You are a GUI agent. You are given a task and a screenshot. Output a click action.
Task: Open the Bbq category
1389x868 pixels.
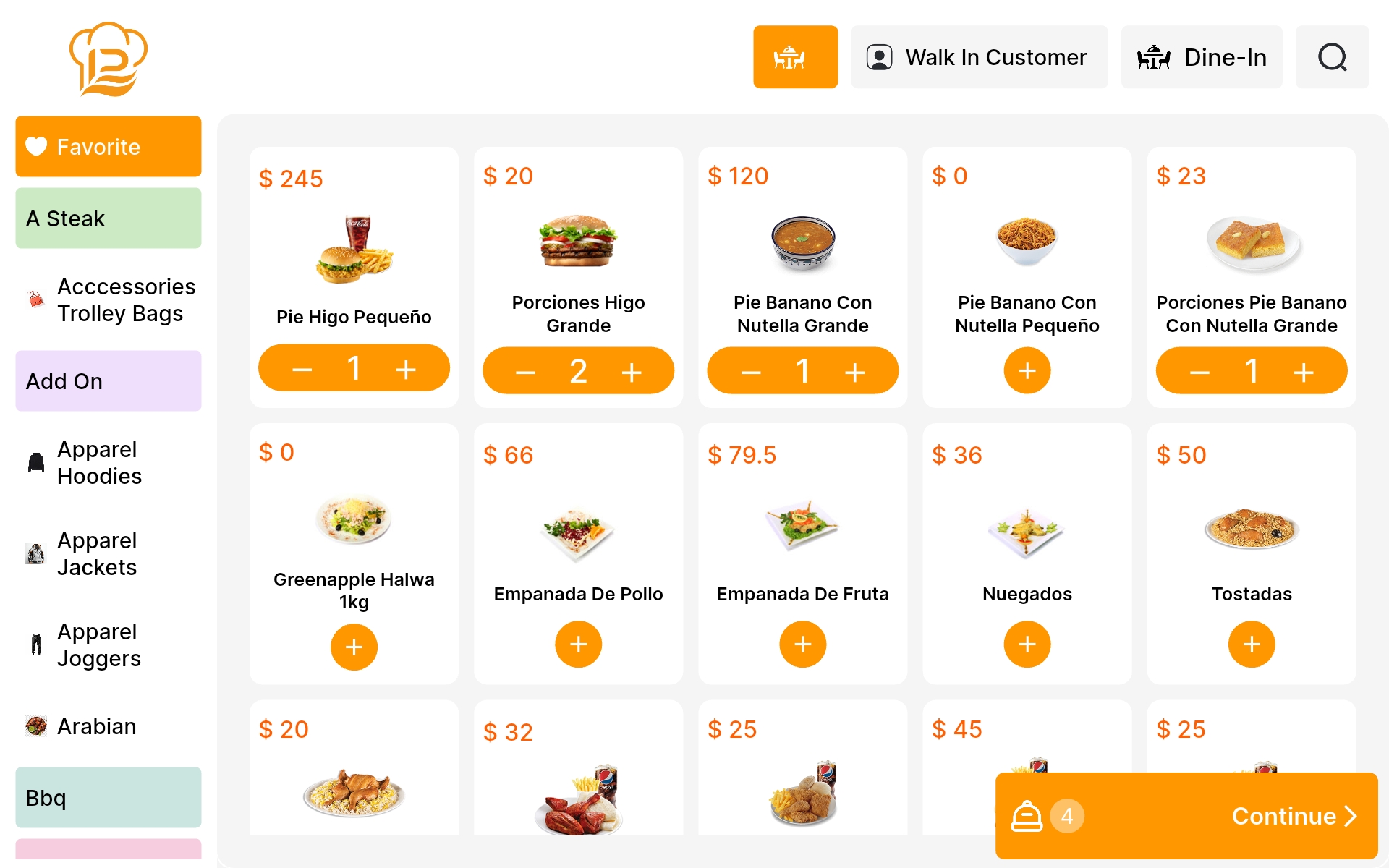point(109,798)
